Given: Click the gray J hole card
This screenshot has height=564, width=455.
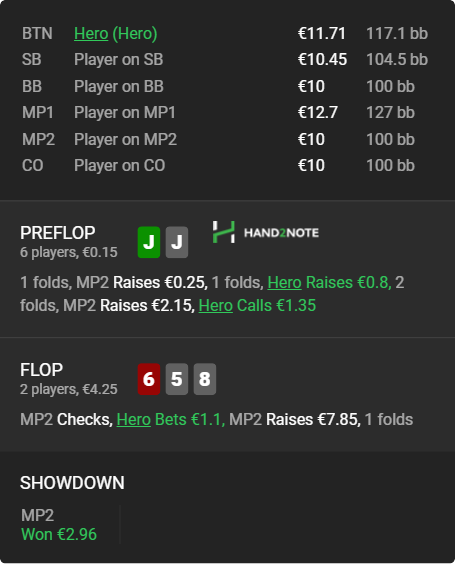Looking at the screenshot, I should pos(177,242).
